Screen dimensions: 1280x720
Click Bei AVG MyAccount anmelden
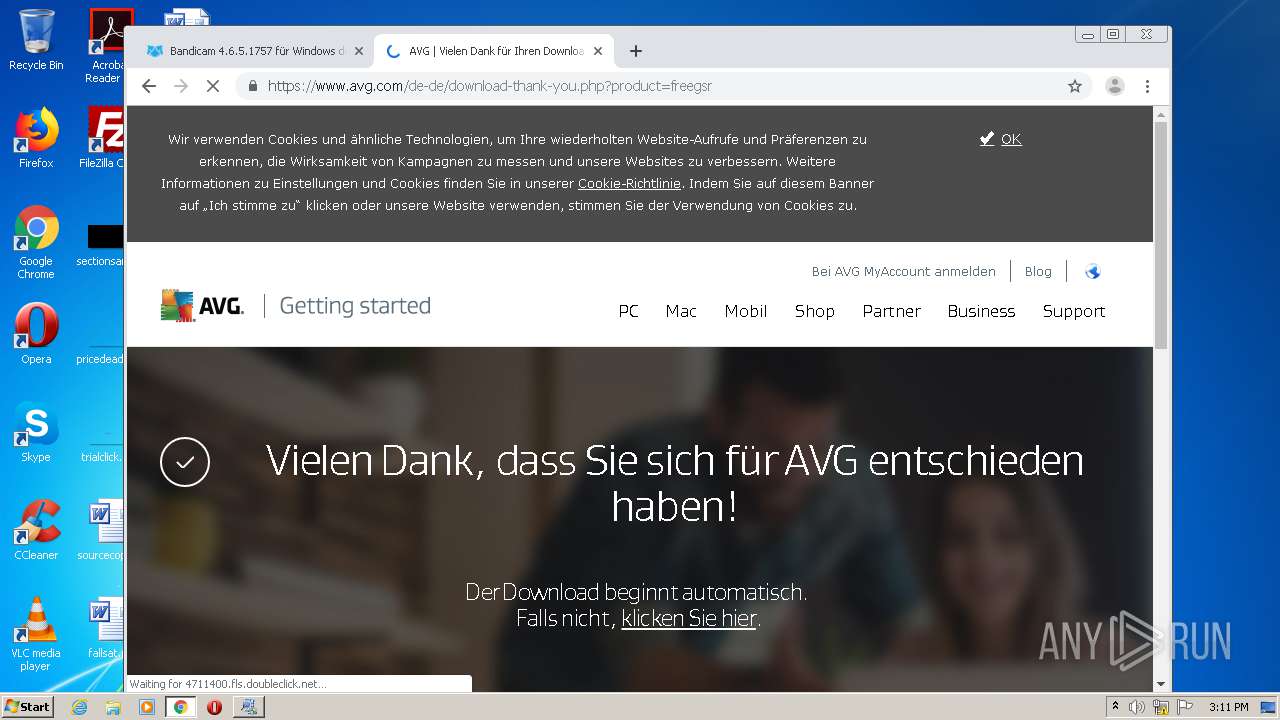click(904, 271)
